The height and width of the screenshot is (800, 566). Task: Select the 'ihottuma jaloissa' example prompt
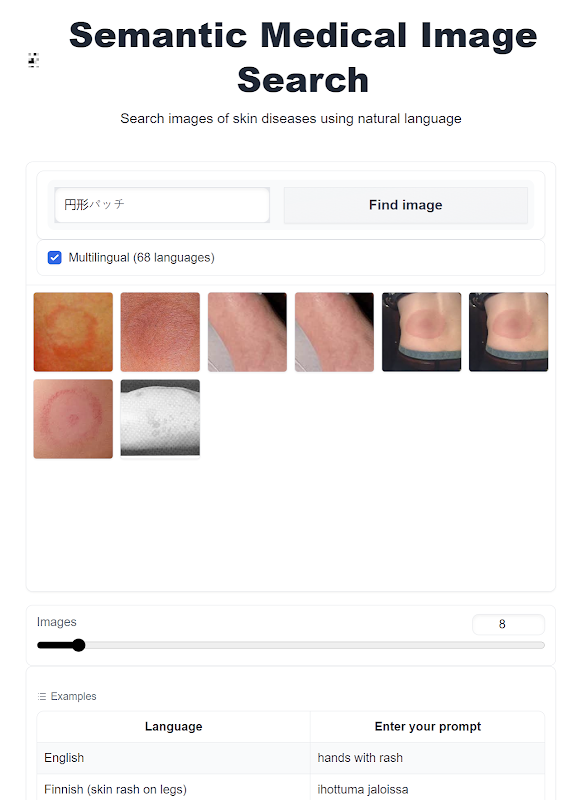click(x=363, y=789)
